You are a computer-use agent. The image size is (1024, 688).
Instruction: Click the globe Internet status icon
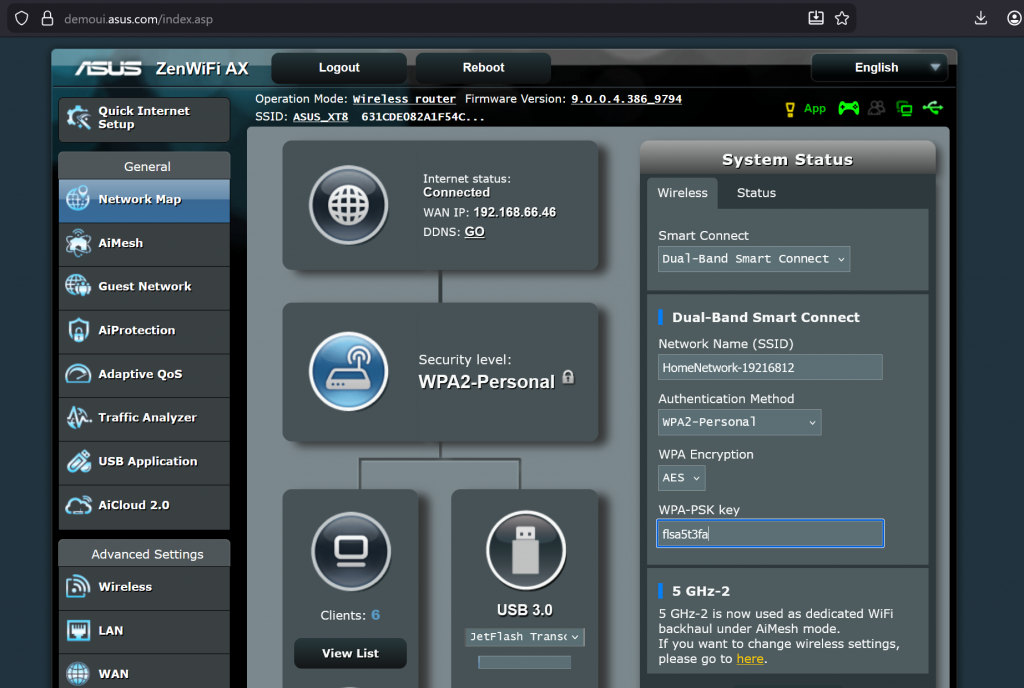click(x=349, y=205)
